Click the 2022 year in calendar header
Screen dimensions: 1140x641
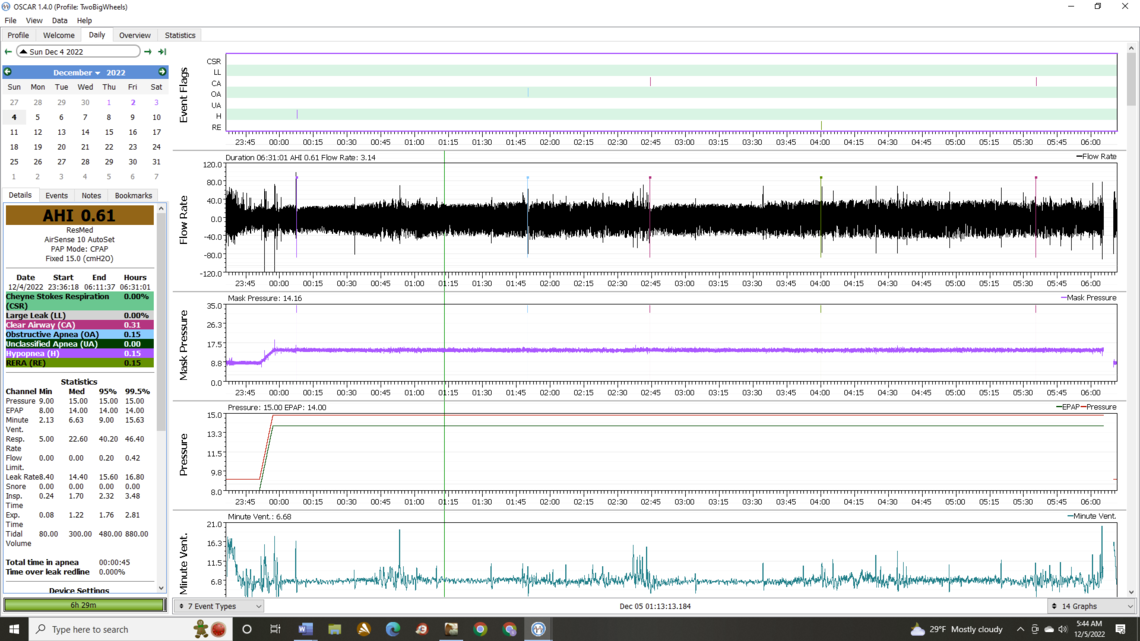116,73
